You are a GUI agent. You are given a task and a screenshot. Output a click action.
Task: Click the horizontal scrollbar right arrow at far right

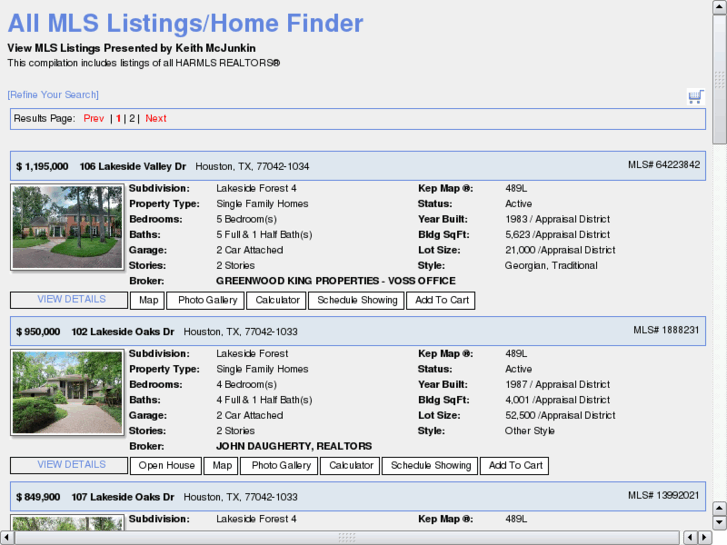point(704,538)
